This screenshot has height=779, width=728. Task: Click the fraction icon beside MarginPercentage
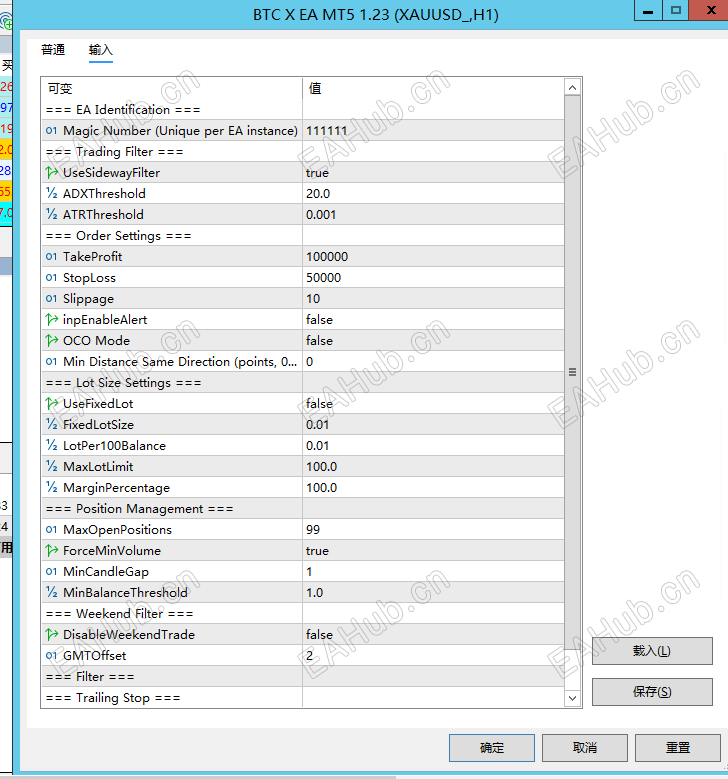click(x=51, y=488)
